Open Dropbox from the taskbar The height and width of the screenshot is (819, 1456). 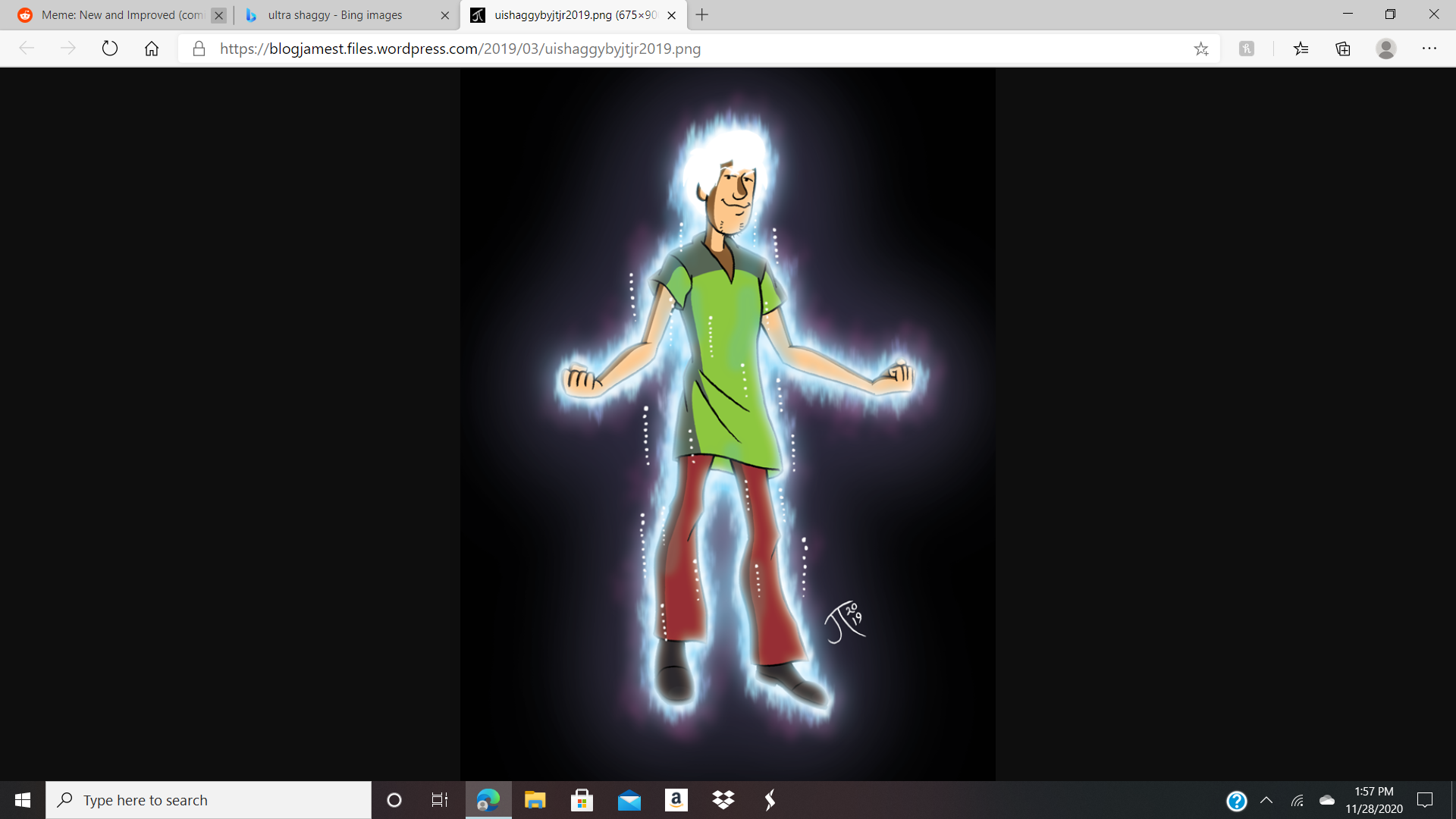pos(723,800)
